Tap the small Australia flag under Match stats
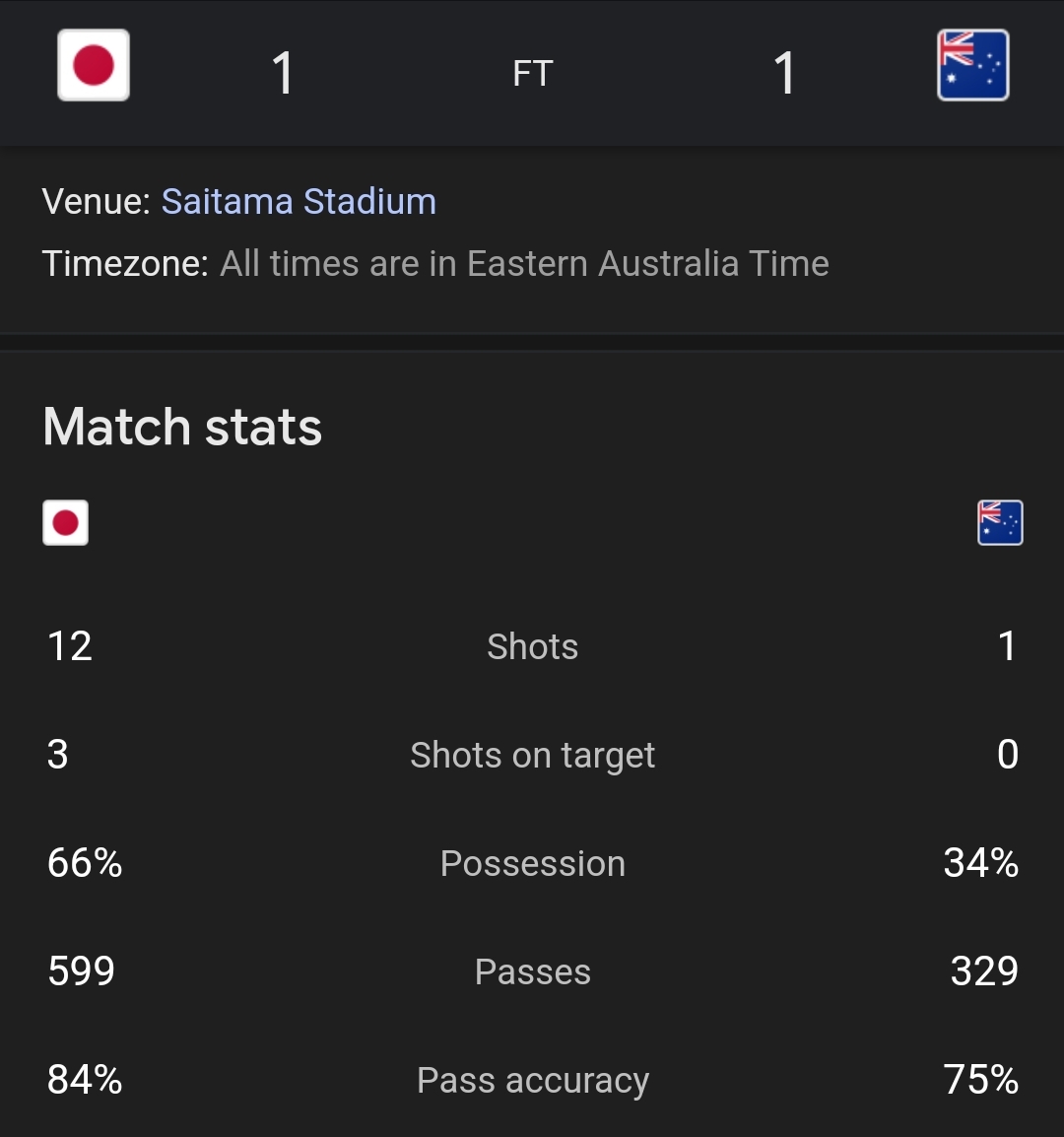 click(x=1000, y=523)
